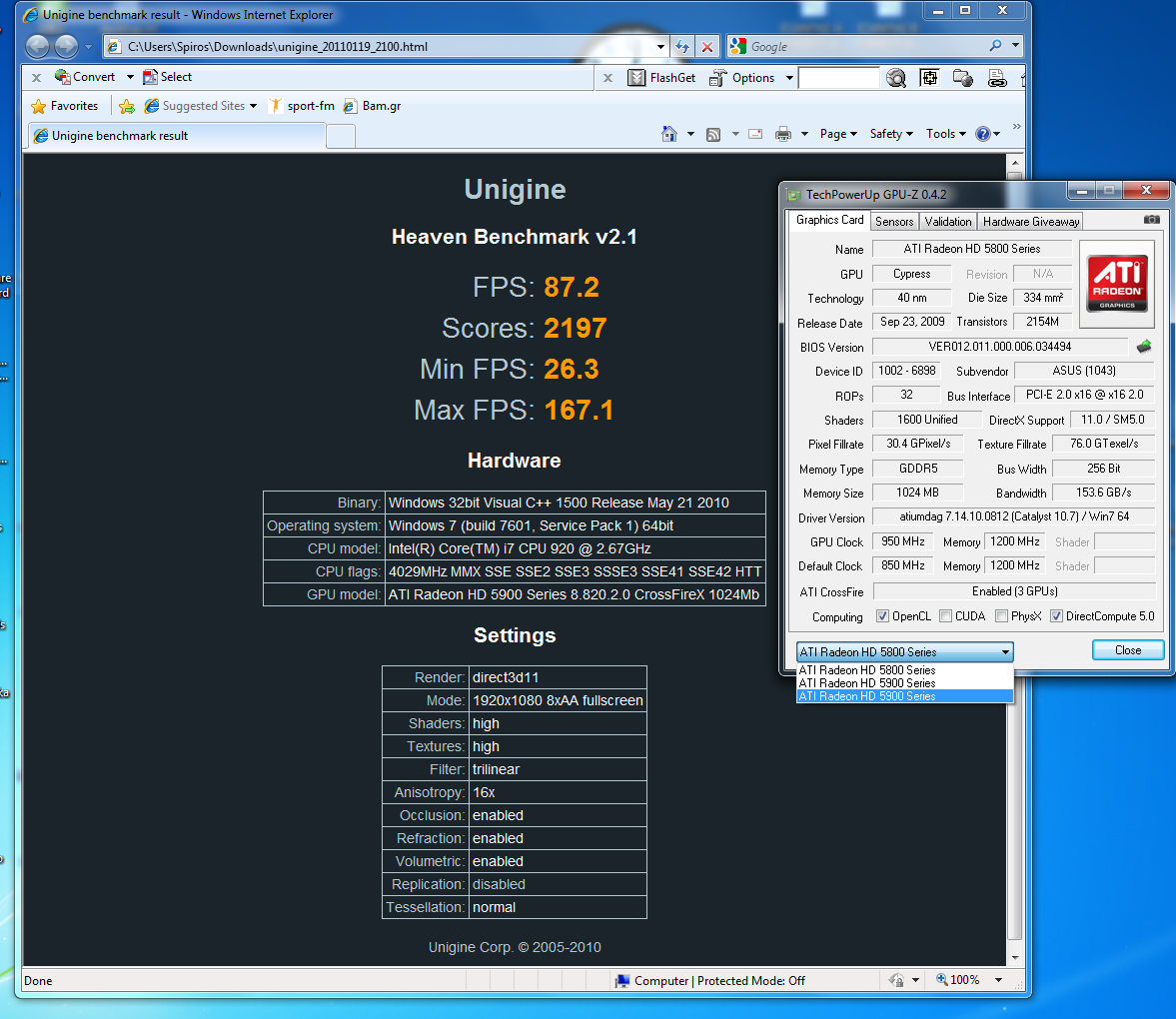
Task: Click the RSS Feeds icon
Action: tap(713, 134)
